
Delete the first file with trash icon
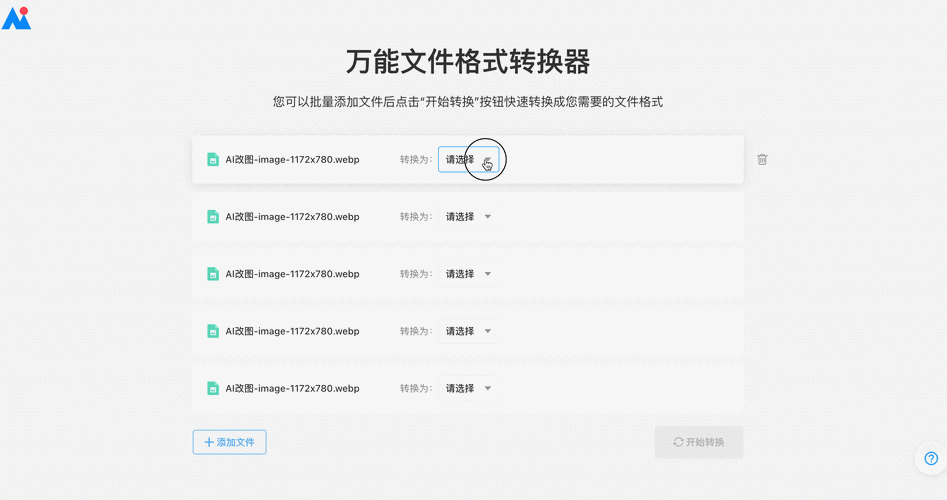762,159
